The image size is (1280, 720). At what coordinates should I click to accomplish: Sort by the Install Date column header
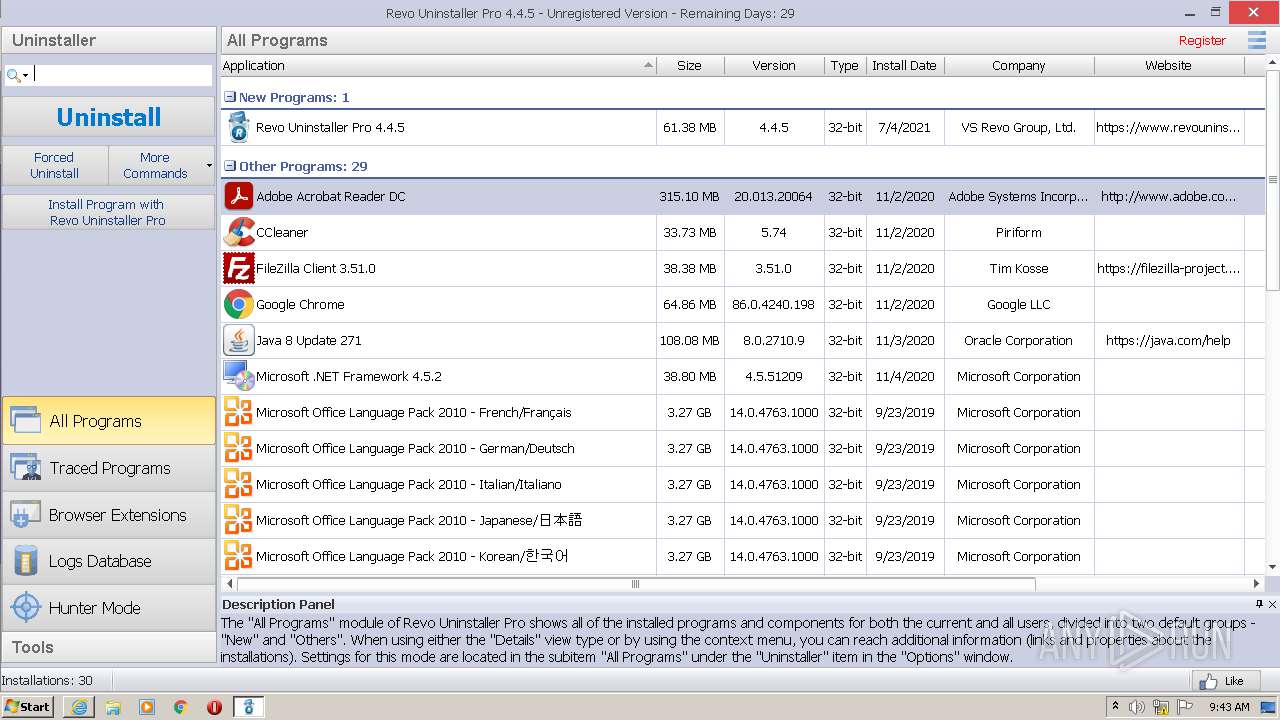point(905,65)
